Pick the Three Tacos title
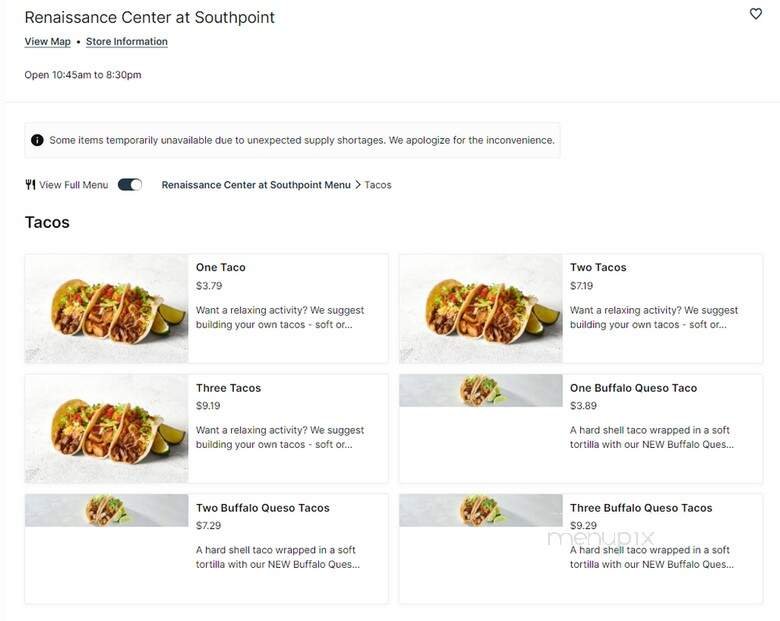This screenshot has width=780, height=621. tap(228, 388)
